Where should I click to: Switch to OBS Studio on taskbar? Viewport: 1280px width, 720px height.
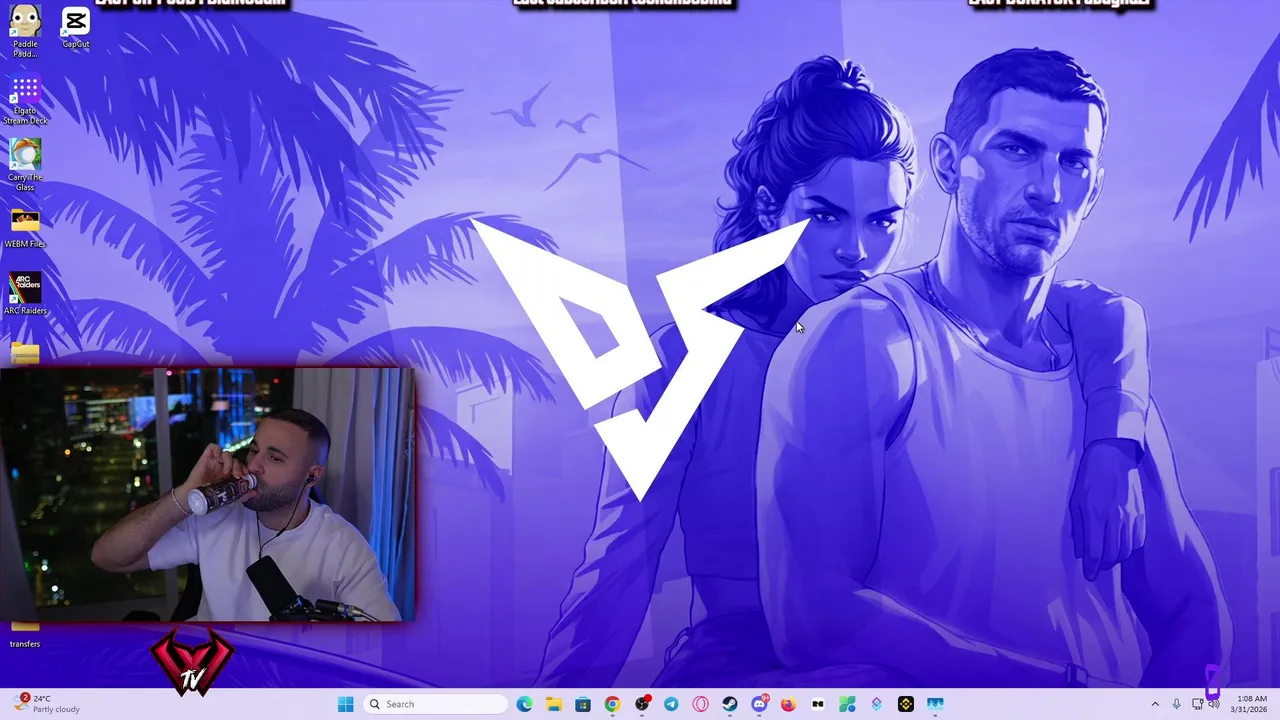pos(642,704)
